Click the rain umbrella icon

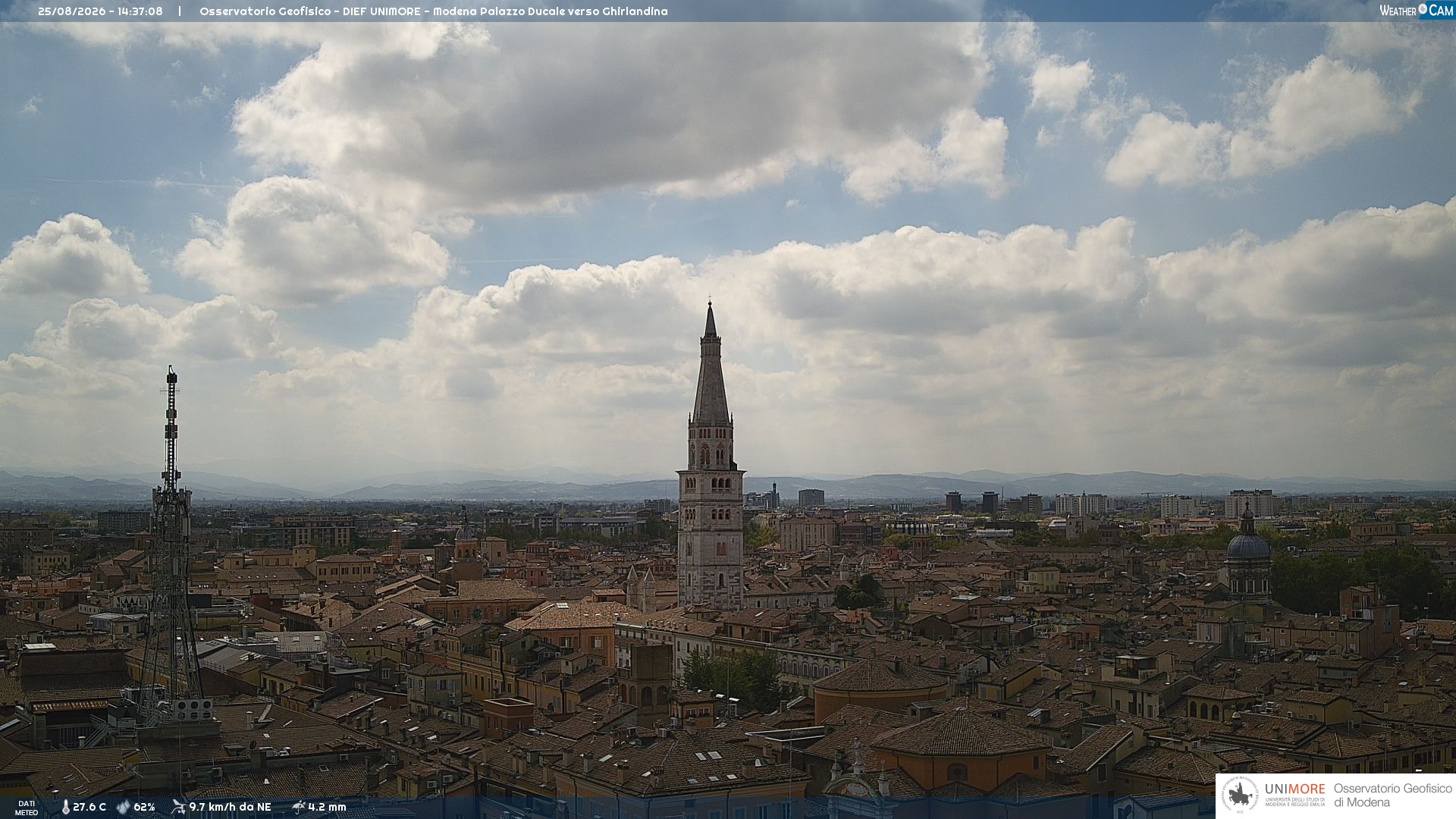click(298, 808)
